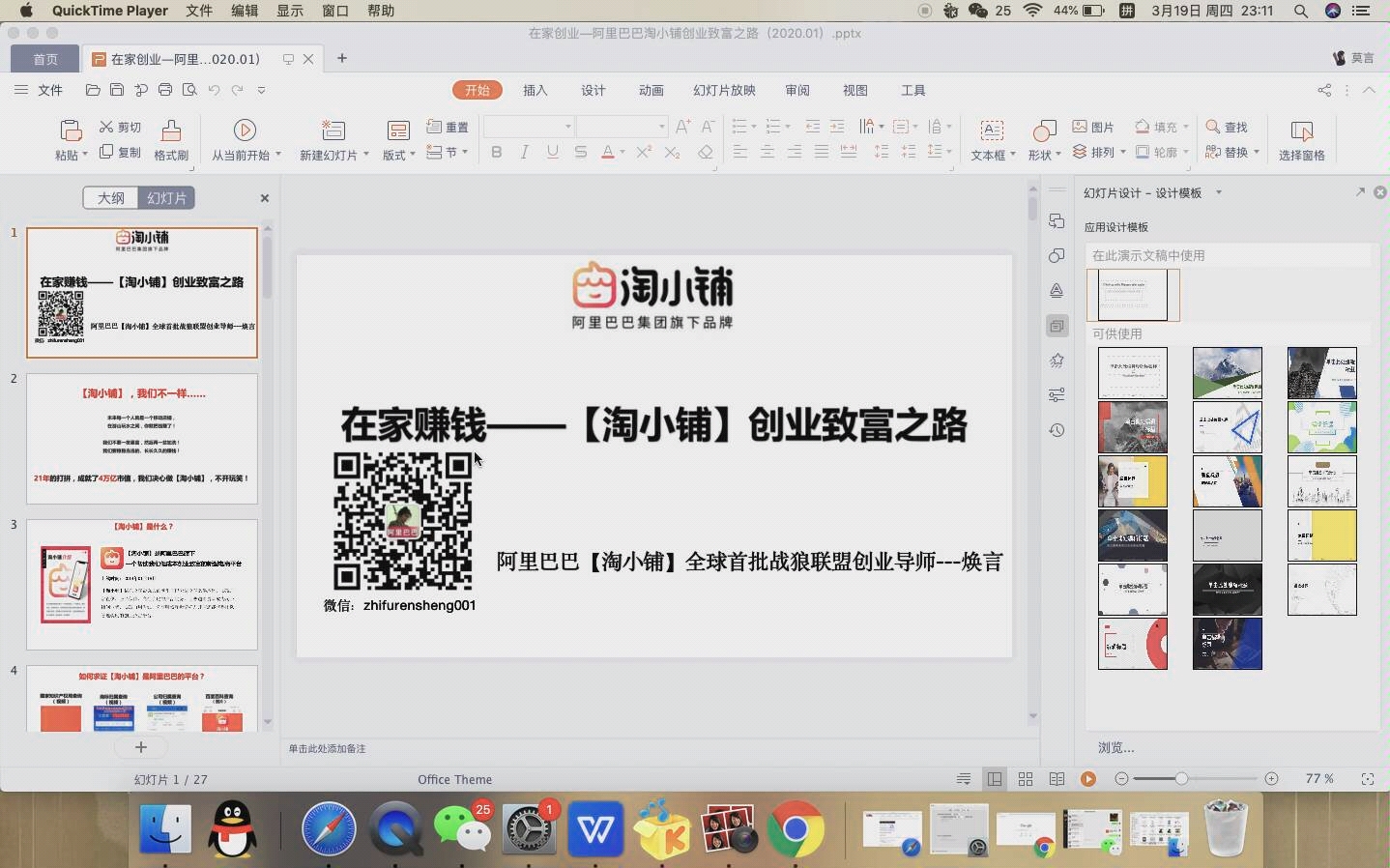The height and width of the screenshot is (868, 1390).
Task: Select slide 3 thumbnail in slide panel
Action: [x=141, y=583]
